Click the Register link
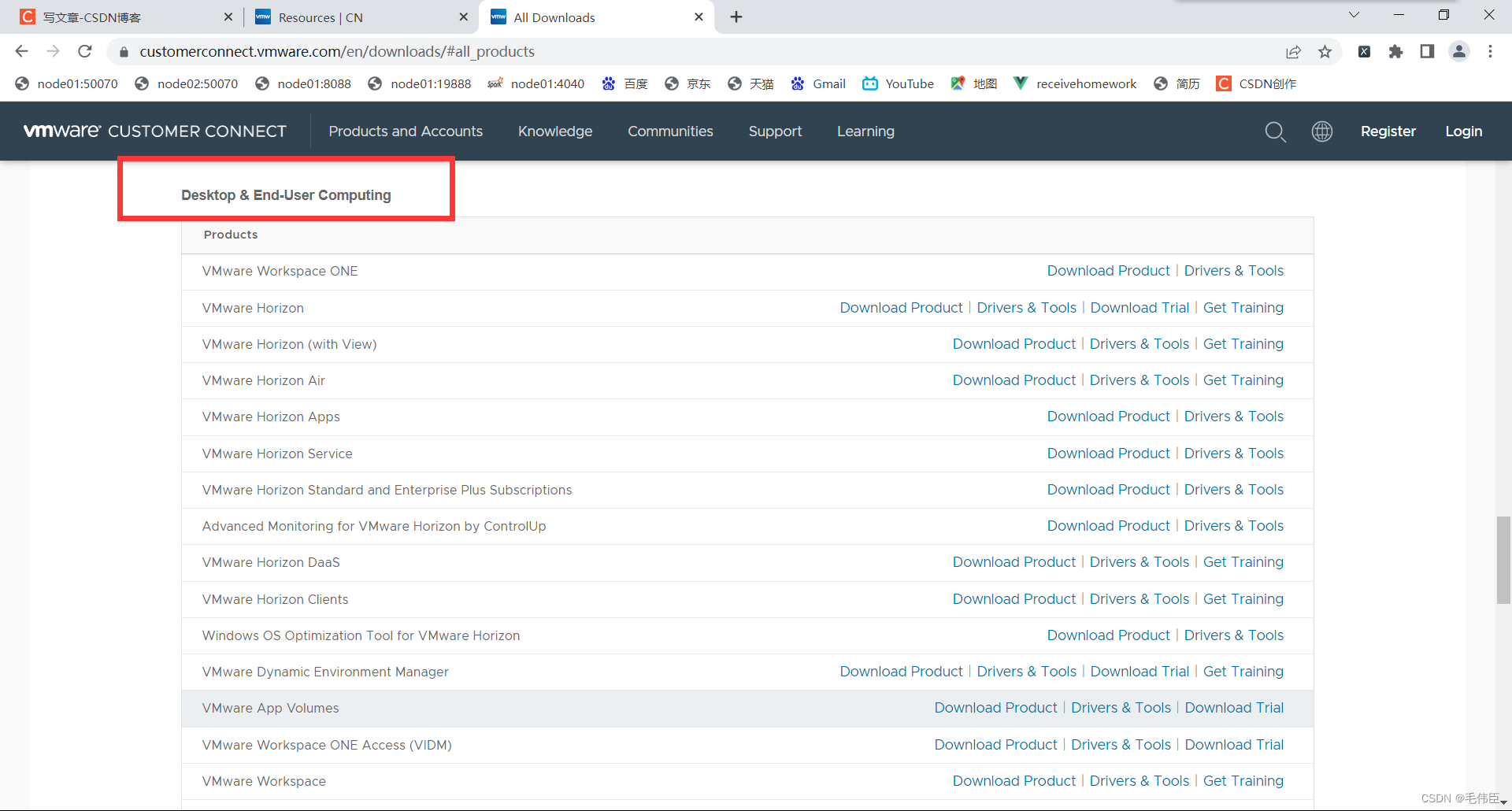Viewport: 1512px width, 811px height. click(1388, 131)
